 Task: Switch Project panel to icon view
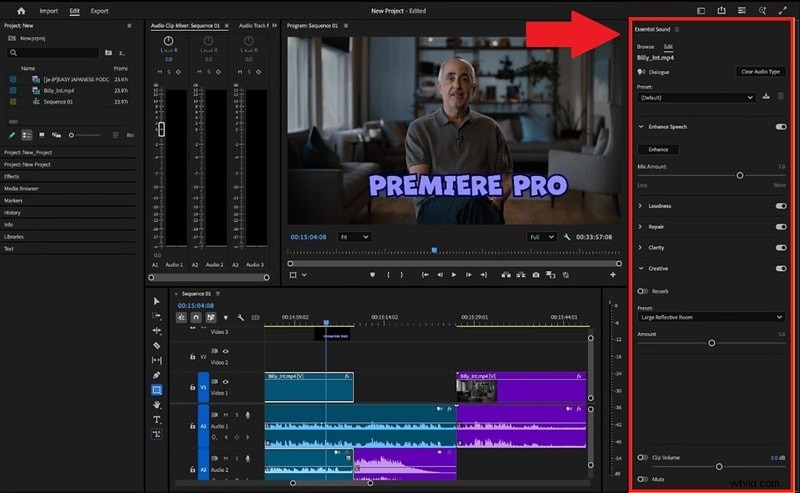[x=42, y=135]
